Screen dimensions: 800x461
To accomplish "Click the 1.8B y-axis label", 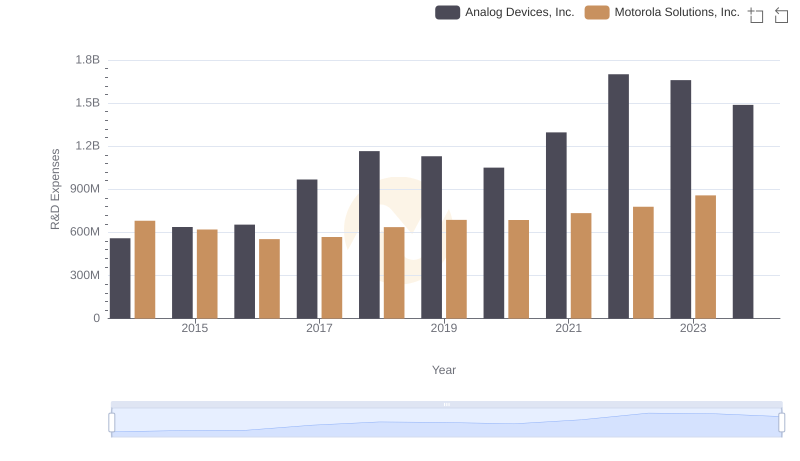I will point(88,60).
